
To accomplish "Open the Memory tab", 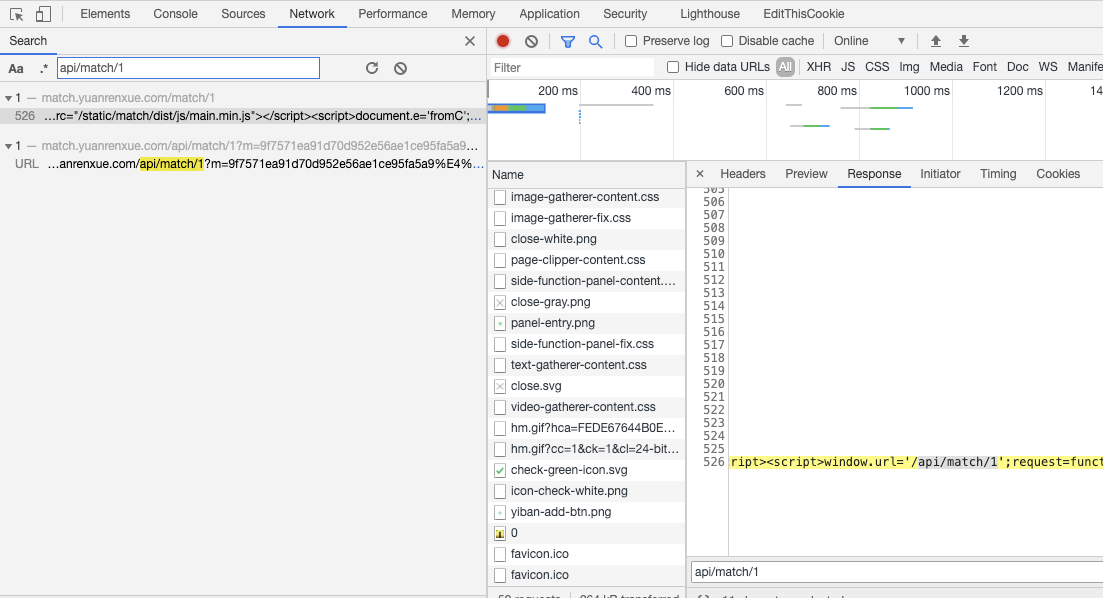I will point(473,13).
